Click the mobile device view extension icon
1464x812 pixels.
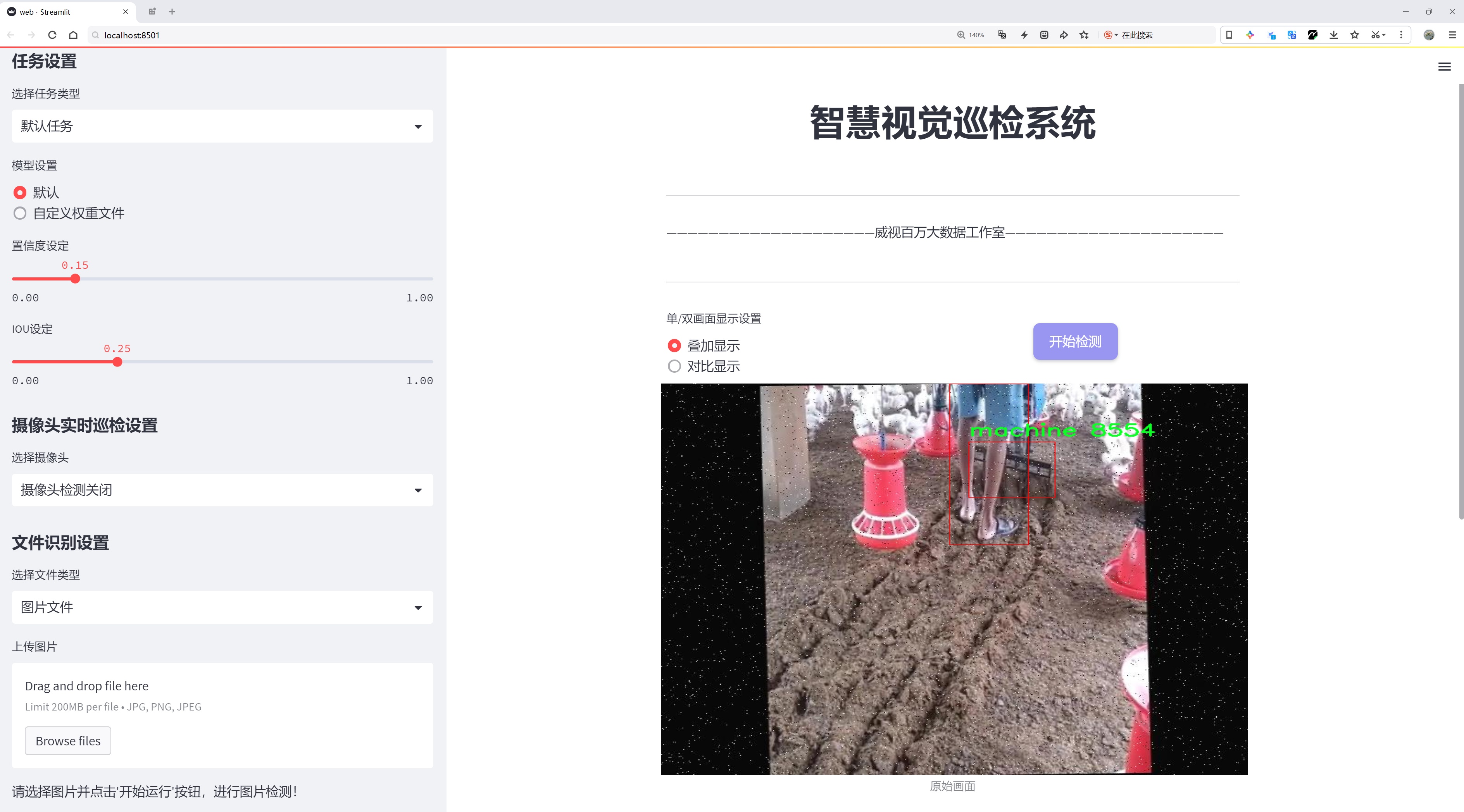(1229, 34)
